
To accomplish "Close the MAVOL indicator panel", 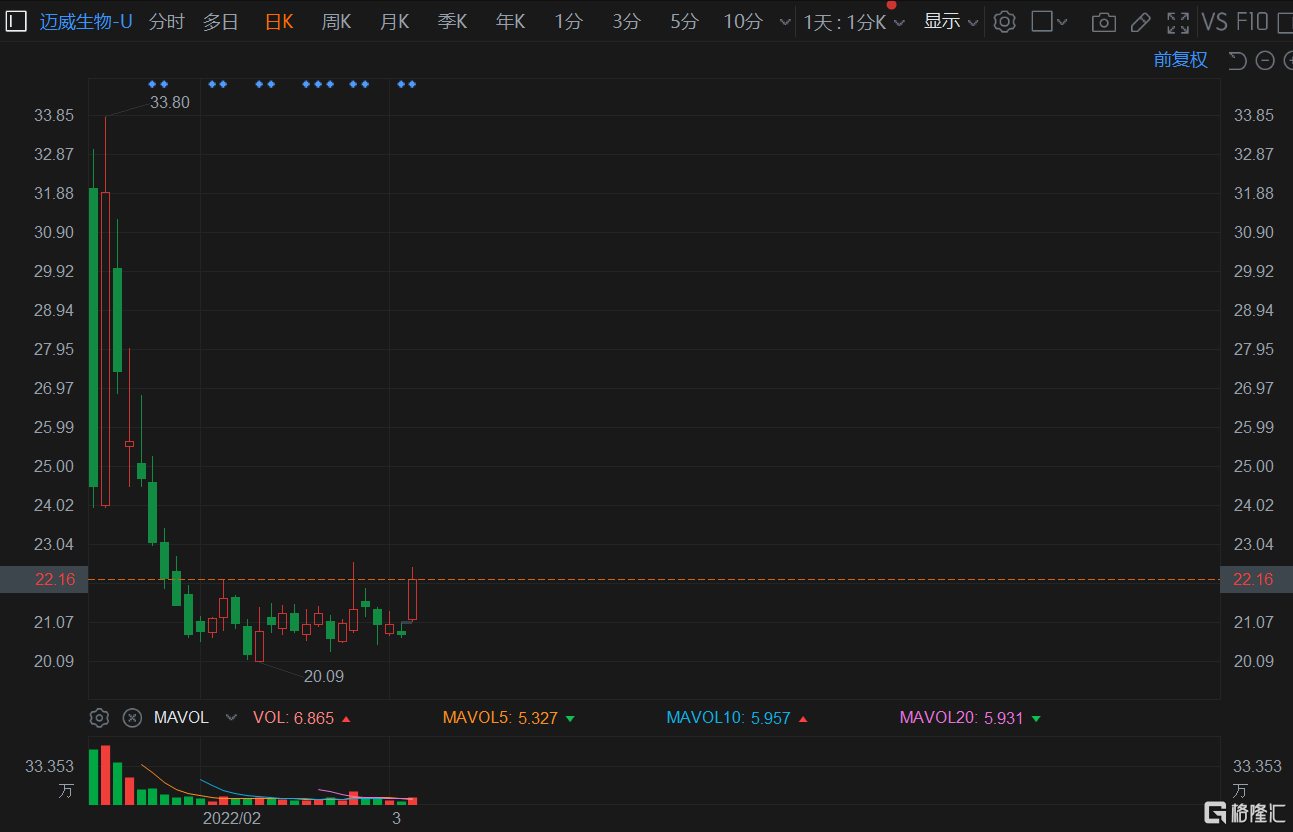I will click(x=132, y=718).
